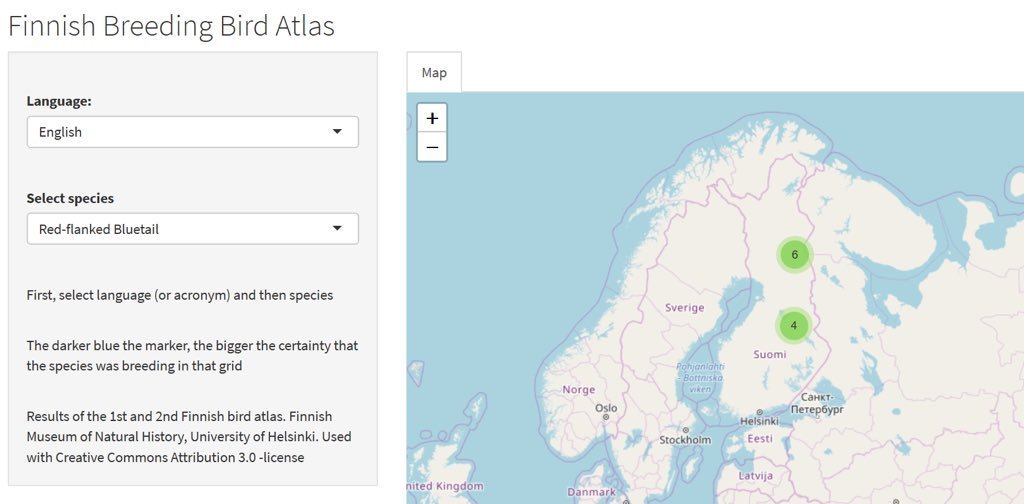Zoom out on the map
The image size is (1024, 504).
432,147
